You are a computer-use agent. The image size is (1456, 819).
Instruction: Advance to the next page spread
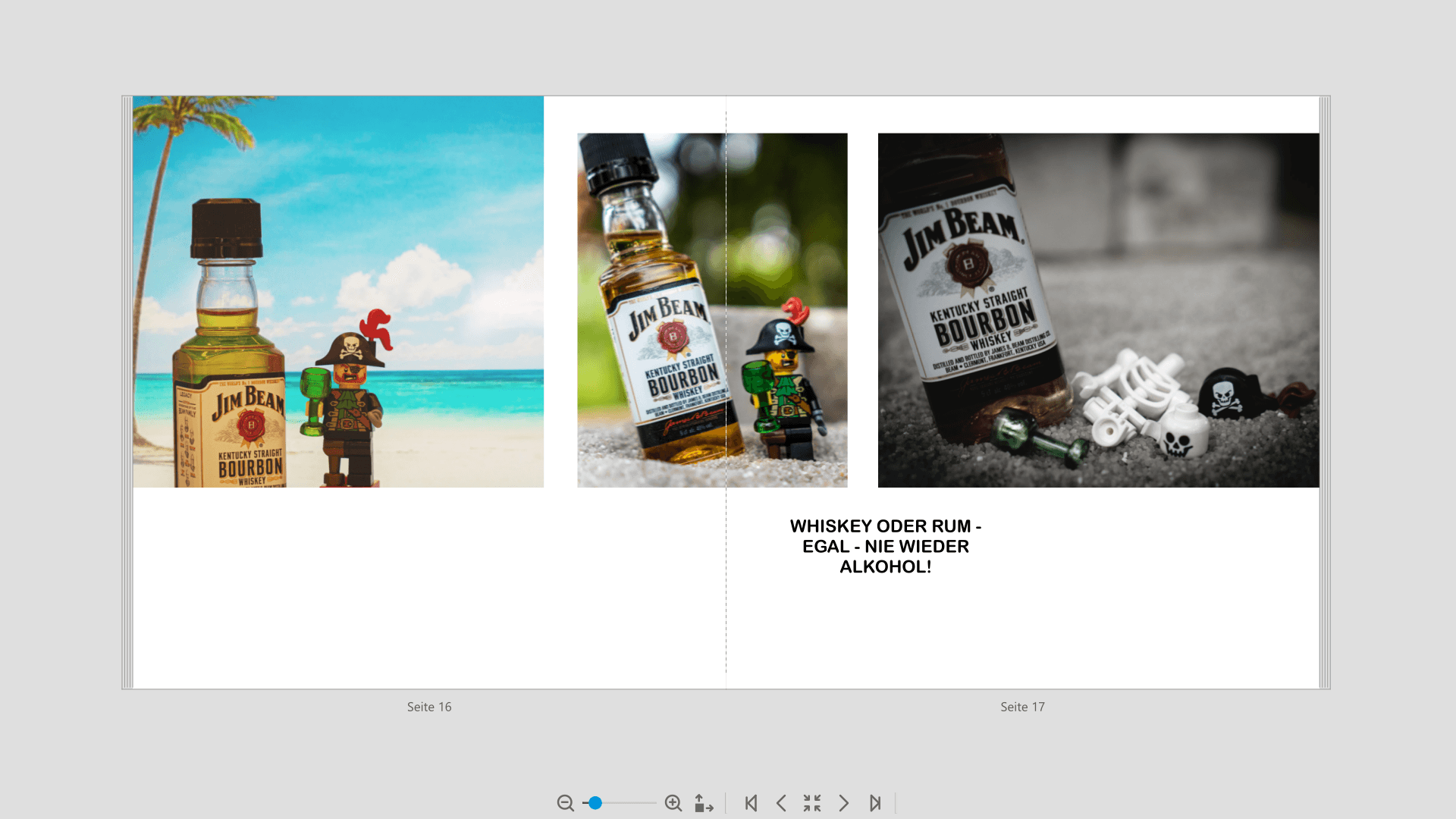[x=843, y=803]
